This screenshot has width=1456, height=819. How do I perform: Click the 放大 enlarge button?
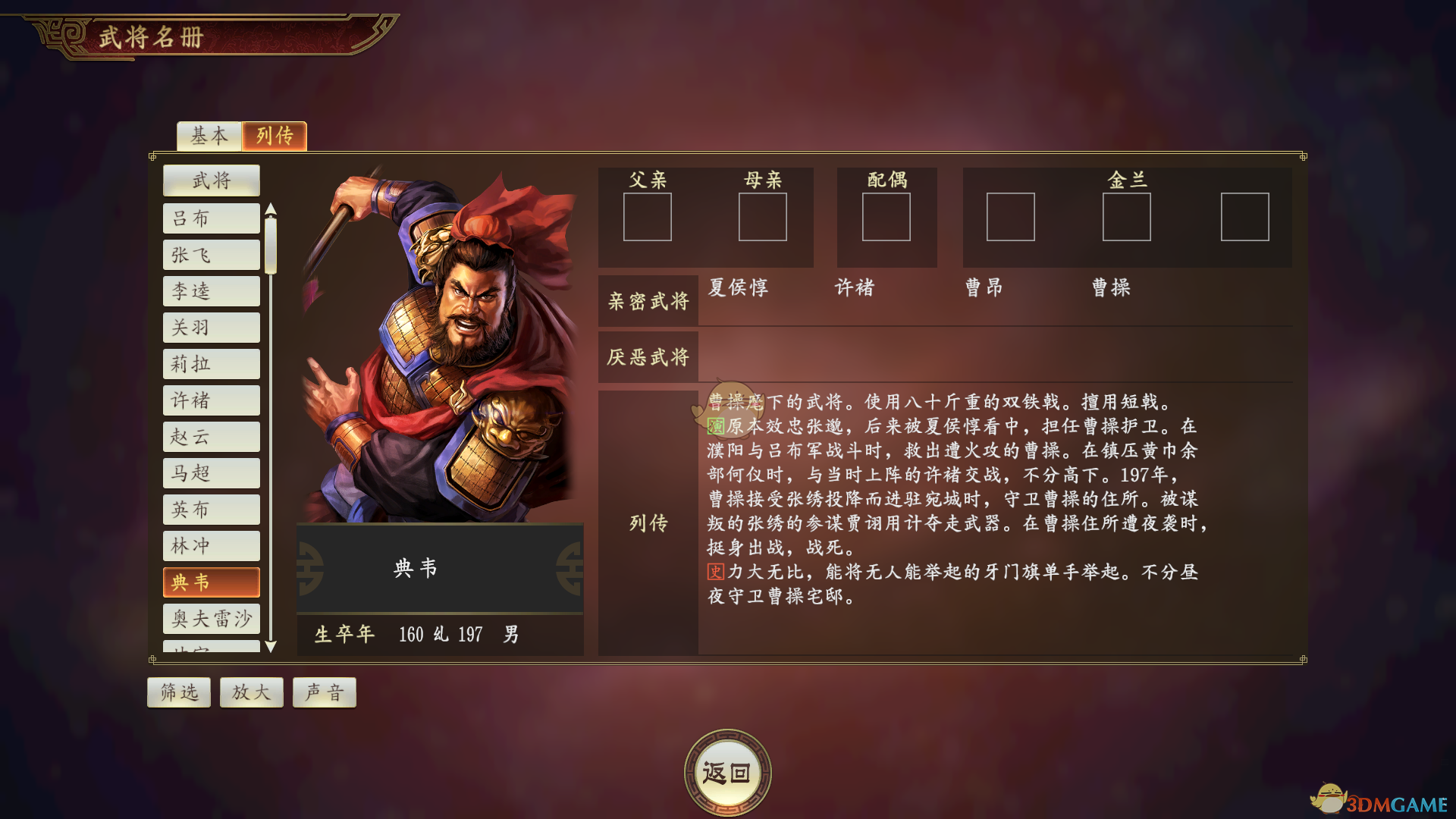tap(252, 692)
